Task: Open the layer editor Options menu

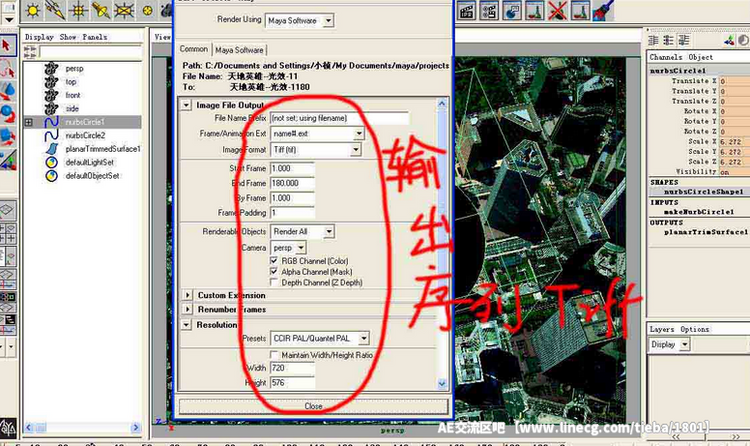Action: [x=695, y=329]
